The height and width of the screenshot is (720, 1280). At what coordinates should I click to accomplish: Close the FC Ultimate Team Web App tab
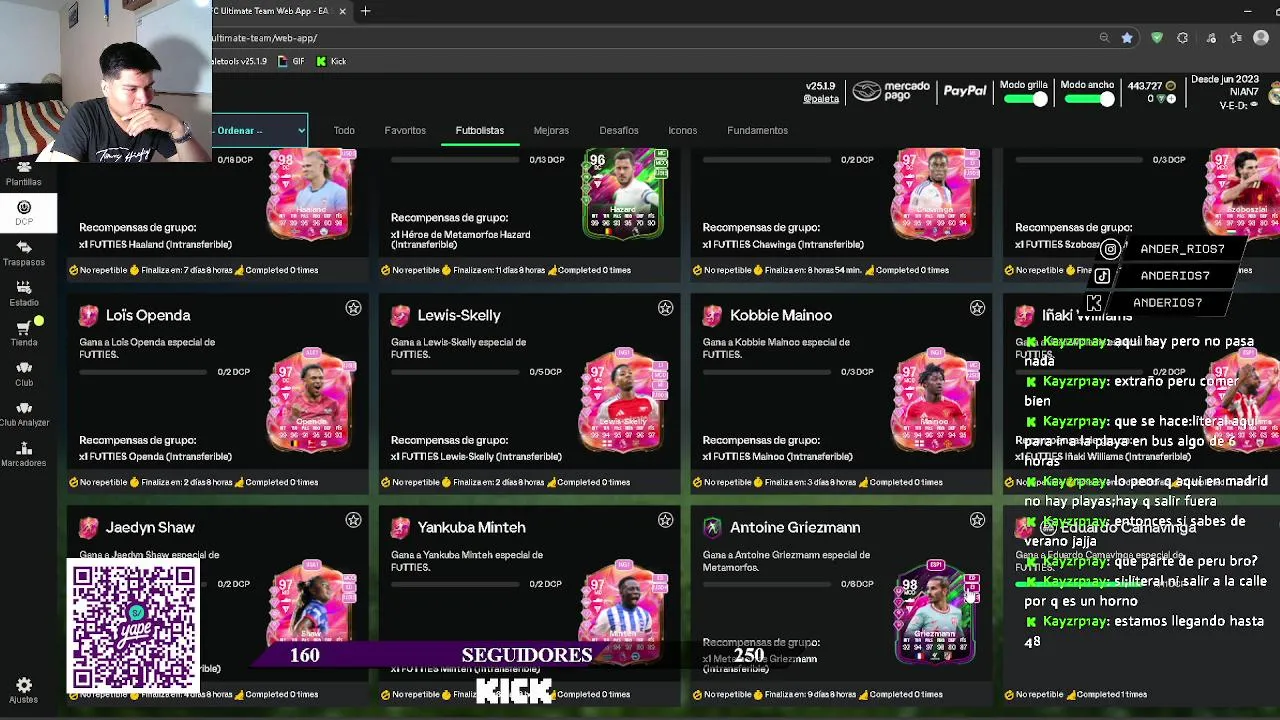[343, 11]
